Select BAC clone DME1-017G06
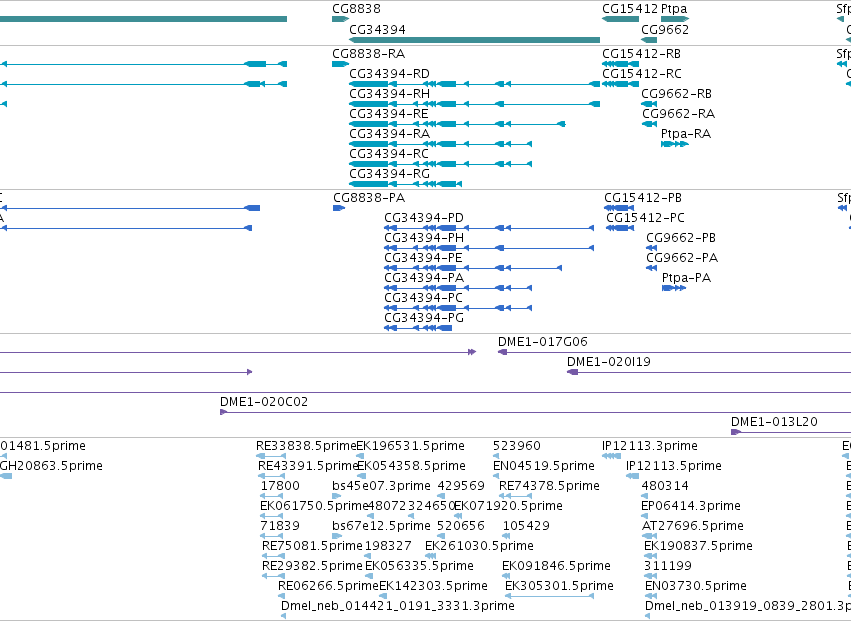 543,342
